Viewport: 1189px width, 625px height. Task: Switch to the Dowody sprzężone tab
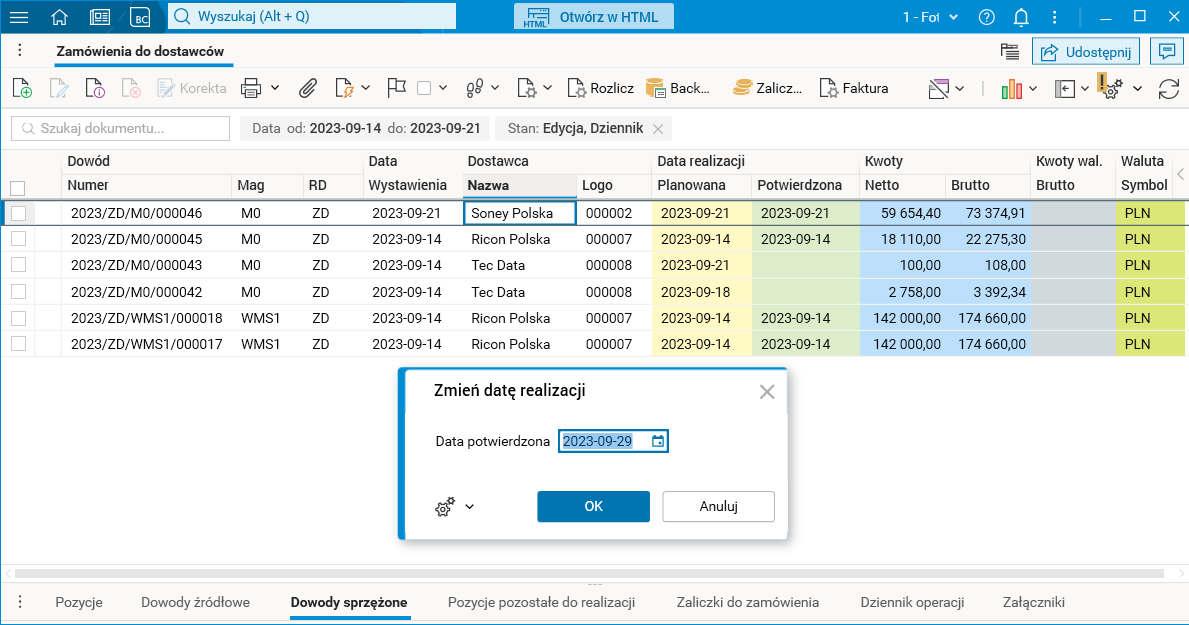coord(349,602)
